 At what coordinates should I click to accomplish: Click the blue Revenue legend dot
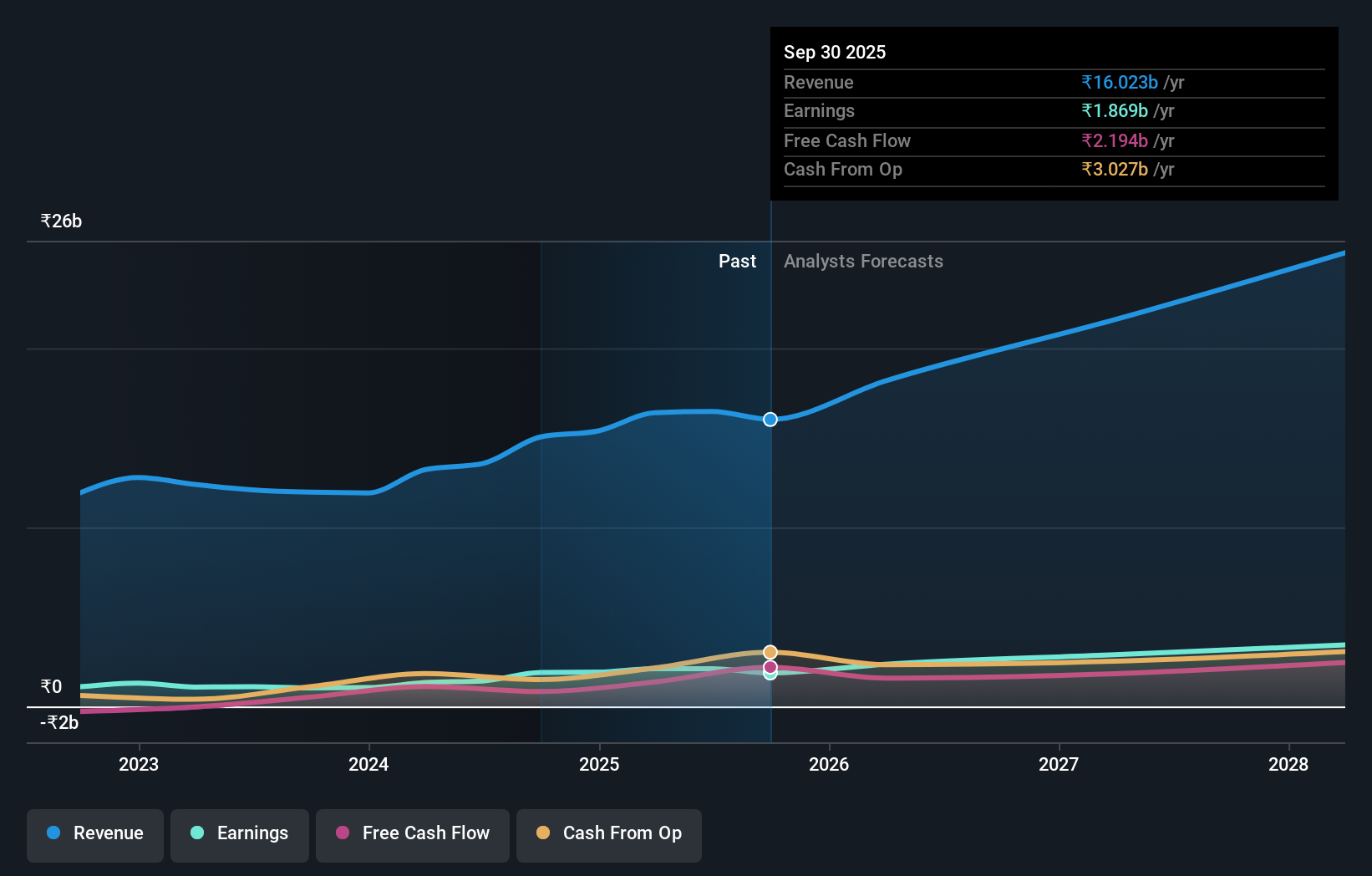click(x=52, y=833)
